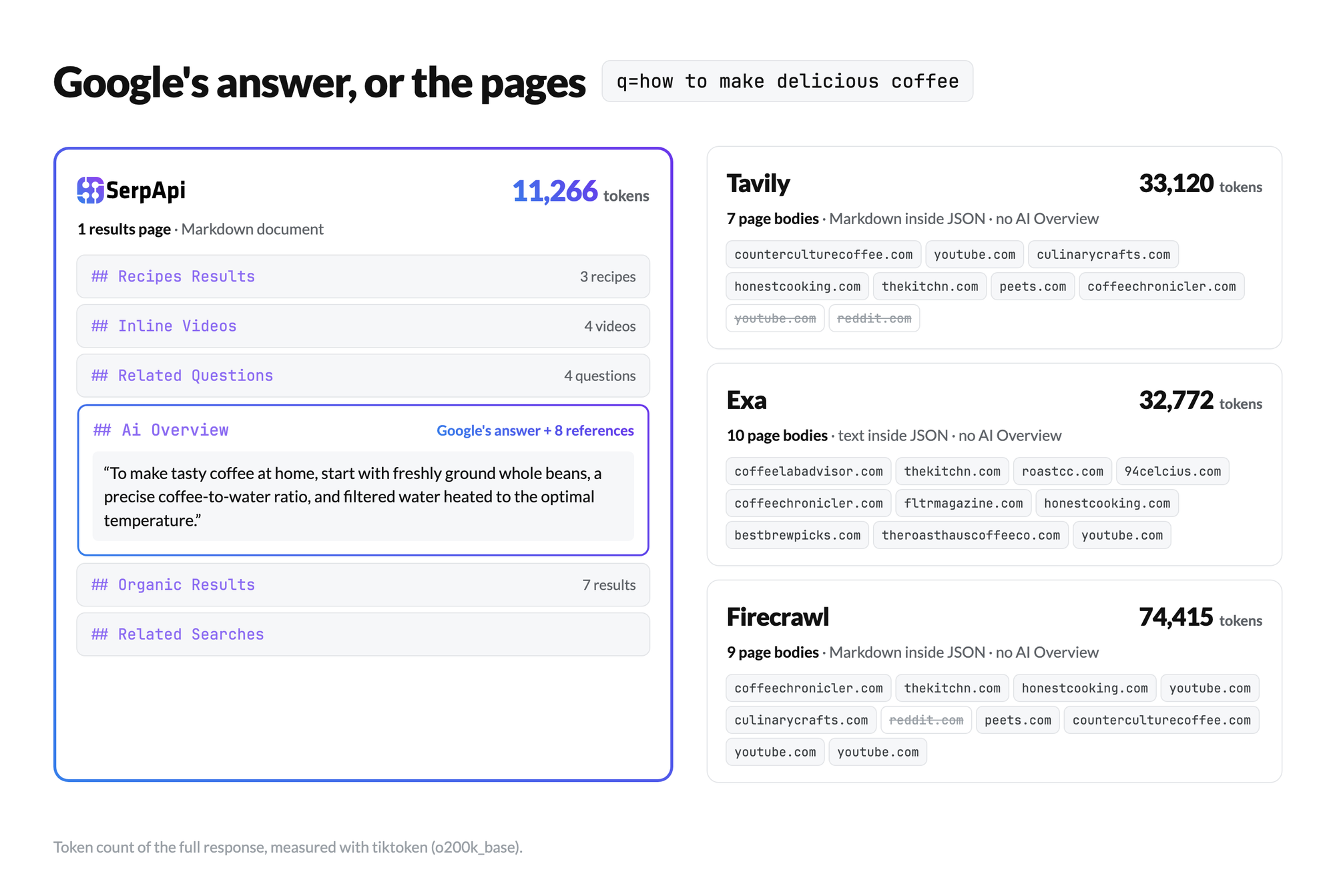
Task: Click youtube.com chip in Exa card
Action: tap(1122, 535)
